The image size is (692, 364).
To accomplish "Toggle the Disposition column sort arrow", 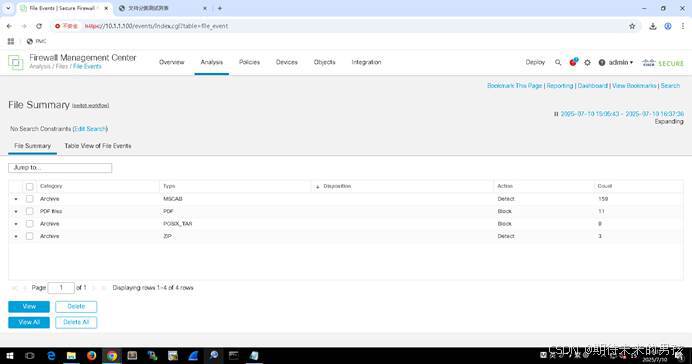I will click(x=317, y=187).
